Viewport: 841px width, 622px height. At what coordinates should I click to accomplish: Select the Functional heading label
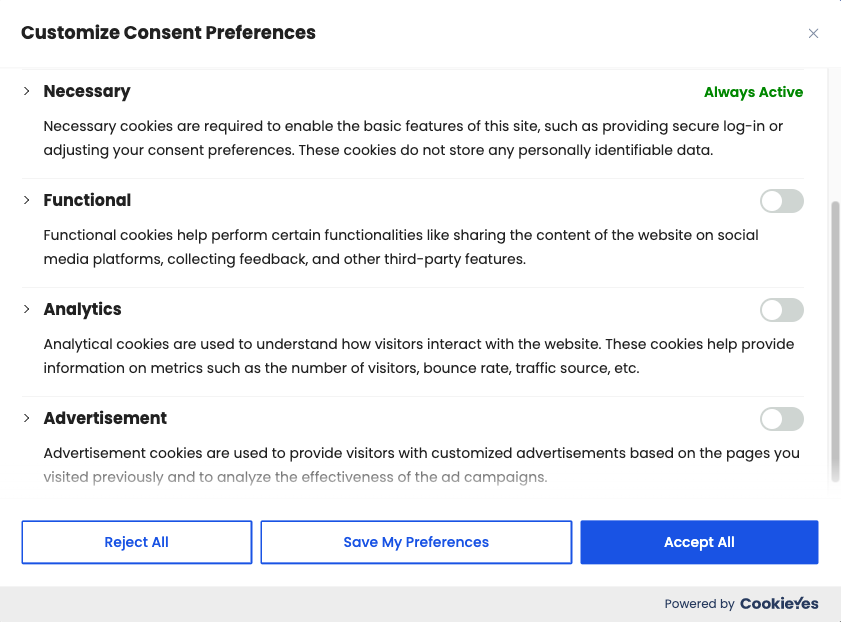(87, 200)
